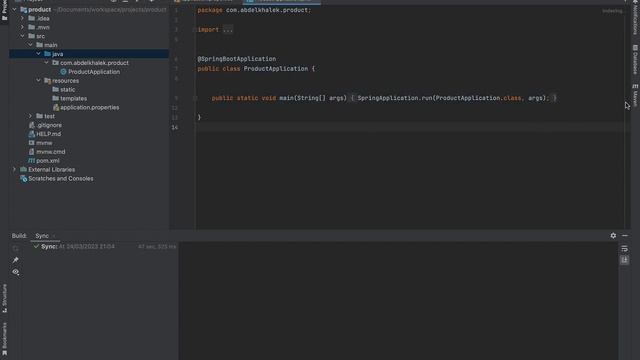Select the Sync result row
640x360 pixels.
coord(104,247)
